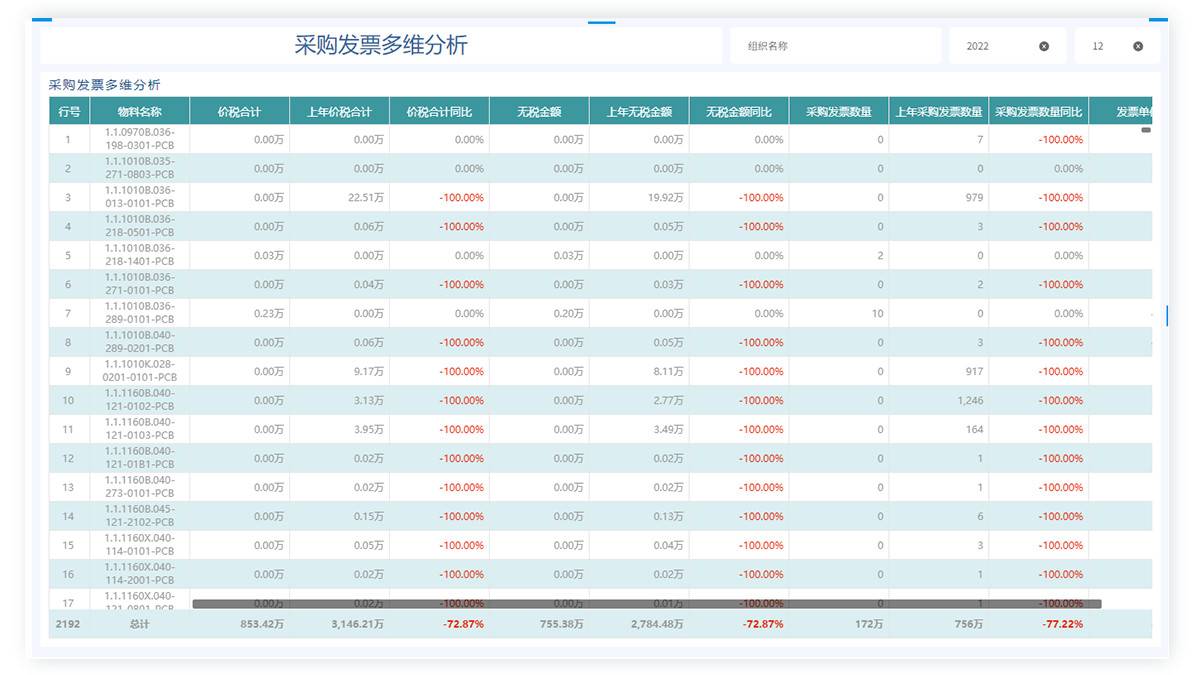Screen dimensions: 1200x675
Task: Clear the 12 month filter
Action: point(1138,46)
